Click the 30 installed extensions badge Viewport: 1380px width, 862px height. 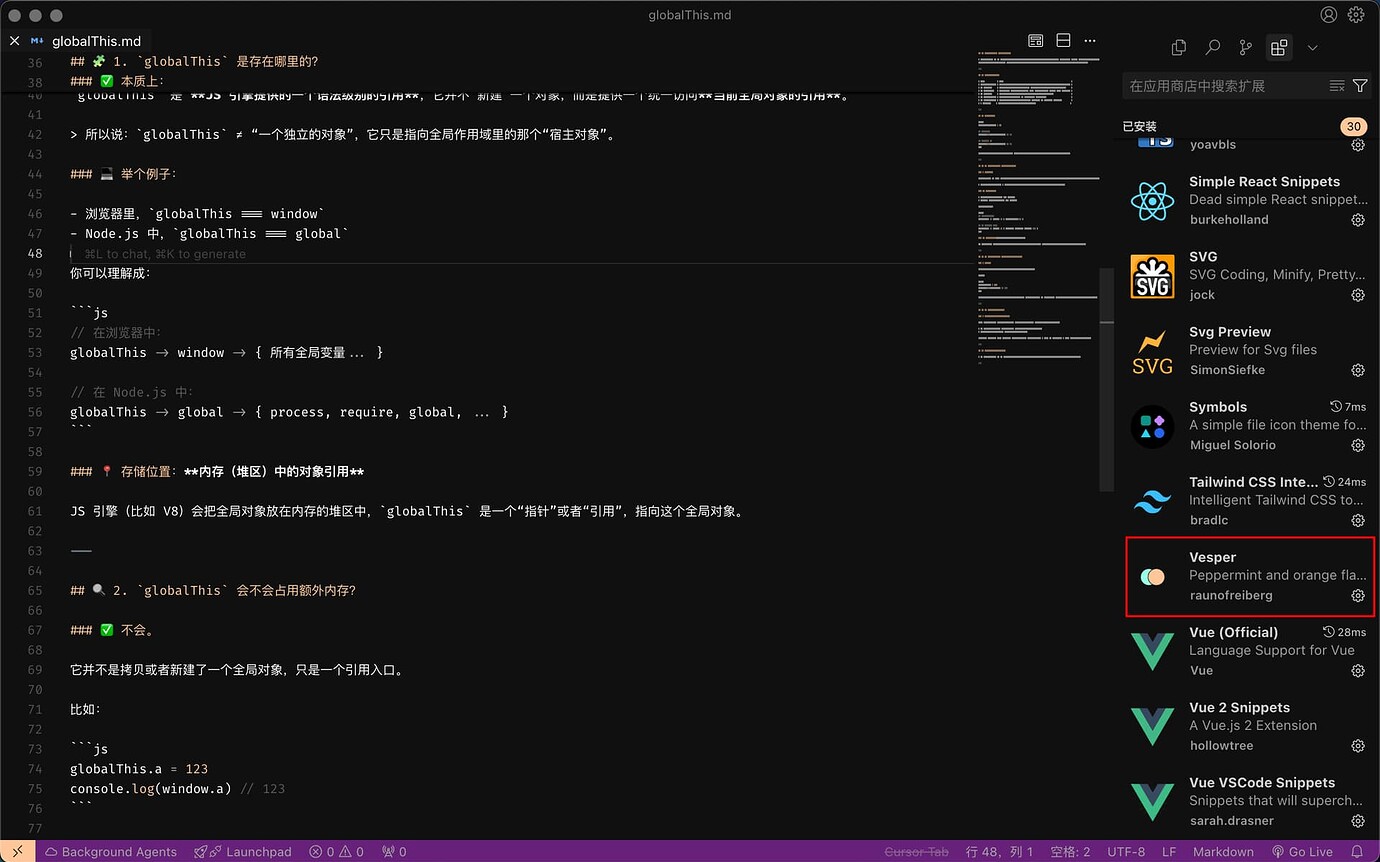pos(1353,126)
